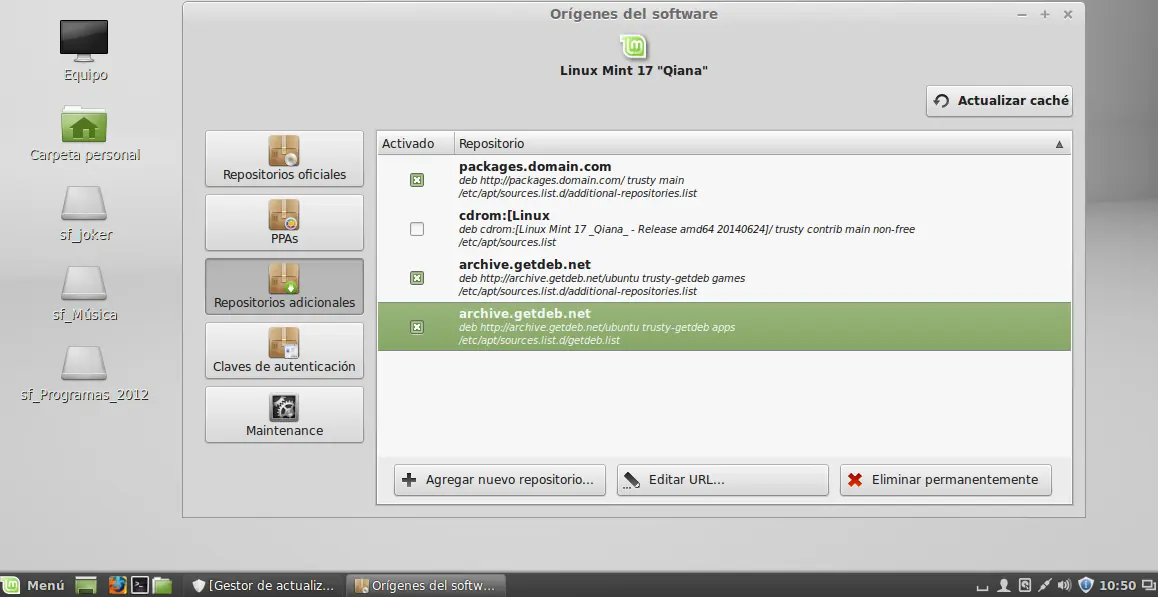Click plus icon on Agregar button
This screenshot has width=1158, height=597.
[x=408, y=480]
